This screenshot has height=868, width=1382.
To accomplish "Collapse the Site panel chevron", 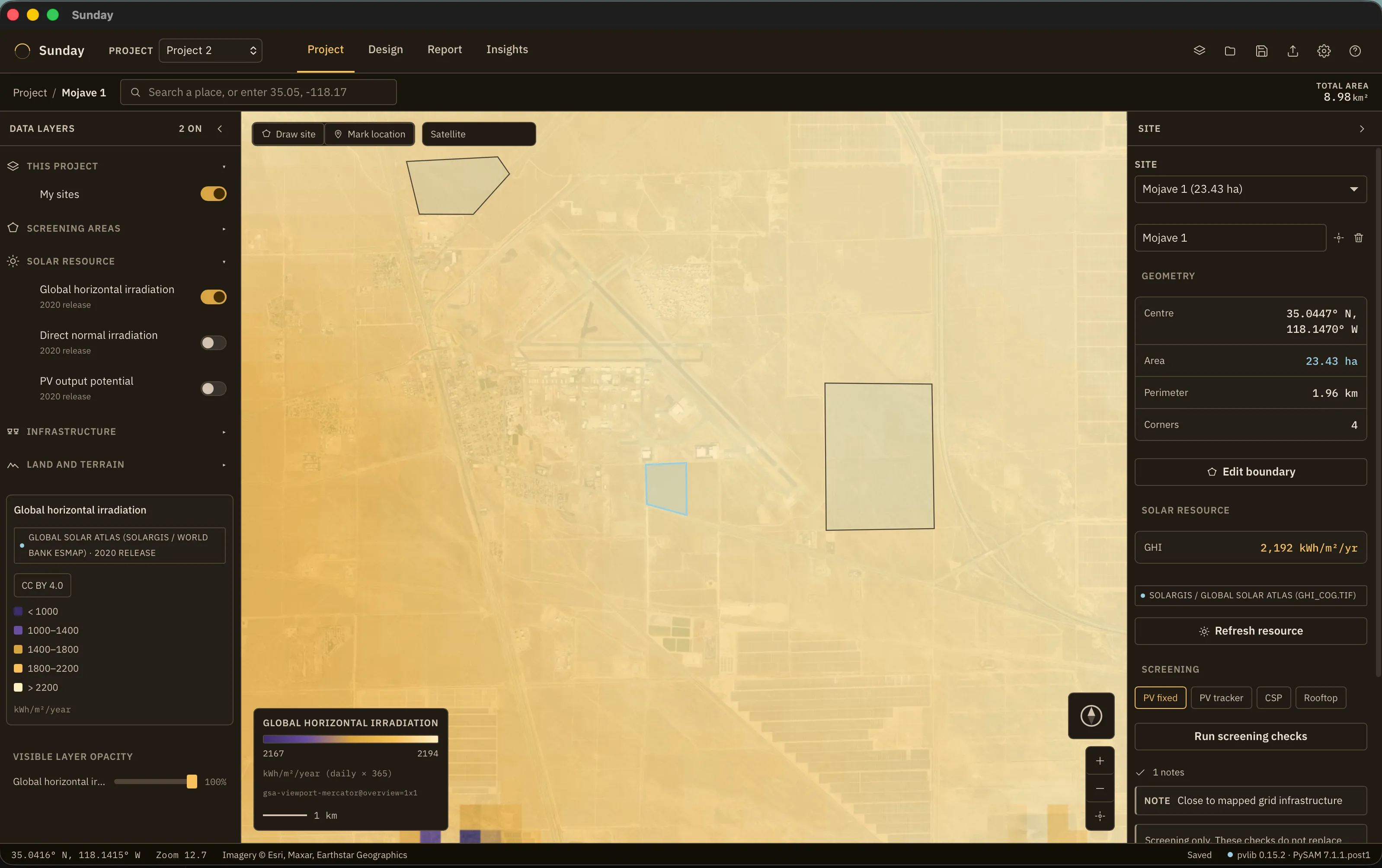I will click(1361, 128).
